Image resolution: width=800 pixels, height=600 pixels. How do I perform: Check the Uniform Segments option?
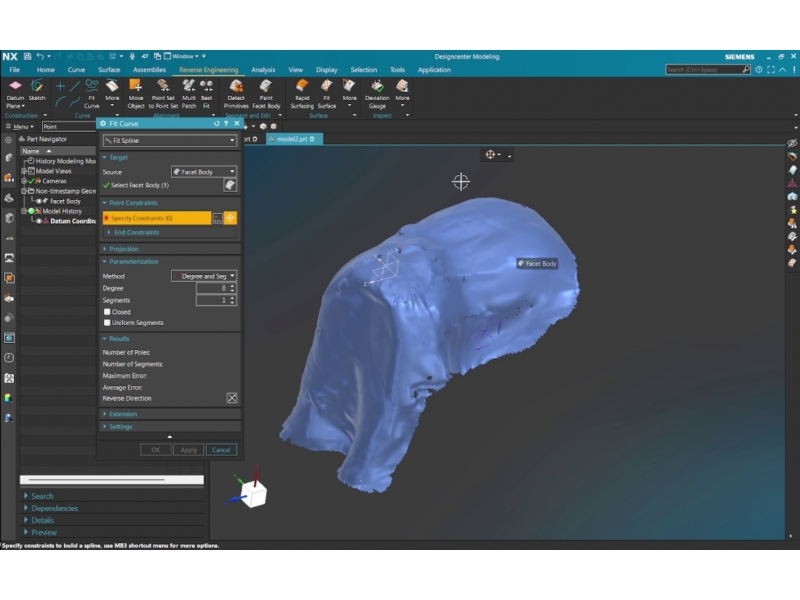(108, 323)
